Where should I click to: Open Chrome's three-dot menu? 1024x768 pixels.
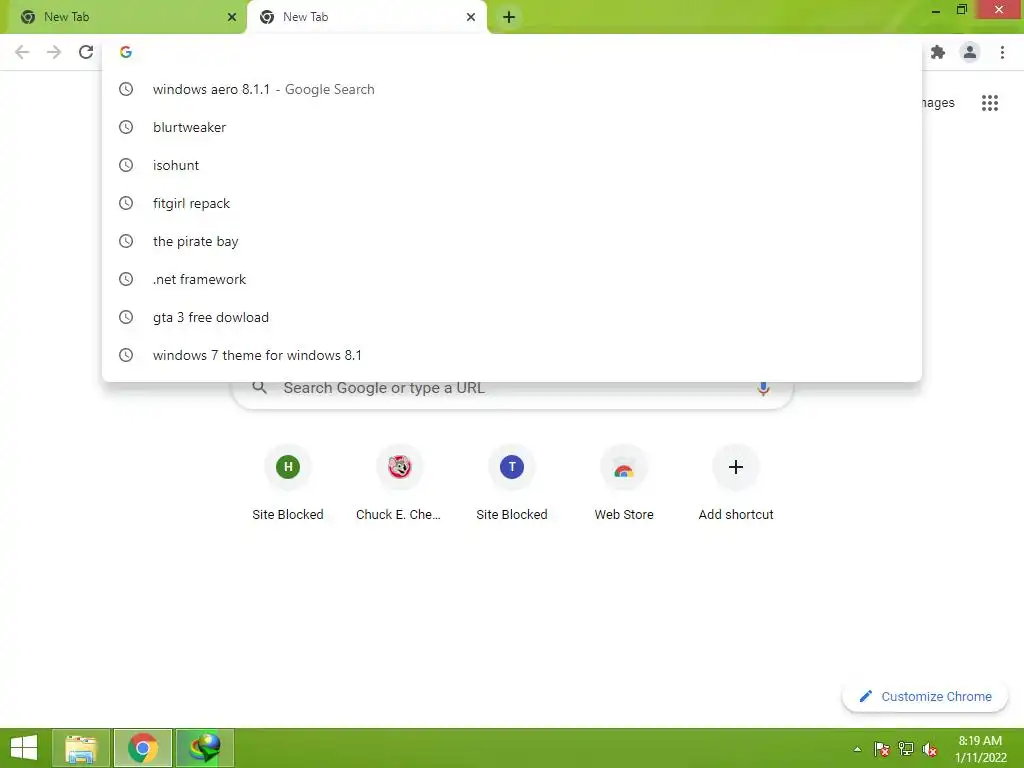point(1002,52)
